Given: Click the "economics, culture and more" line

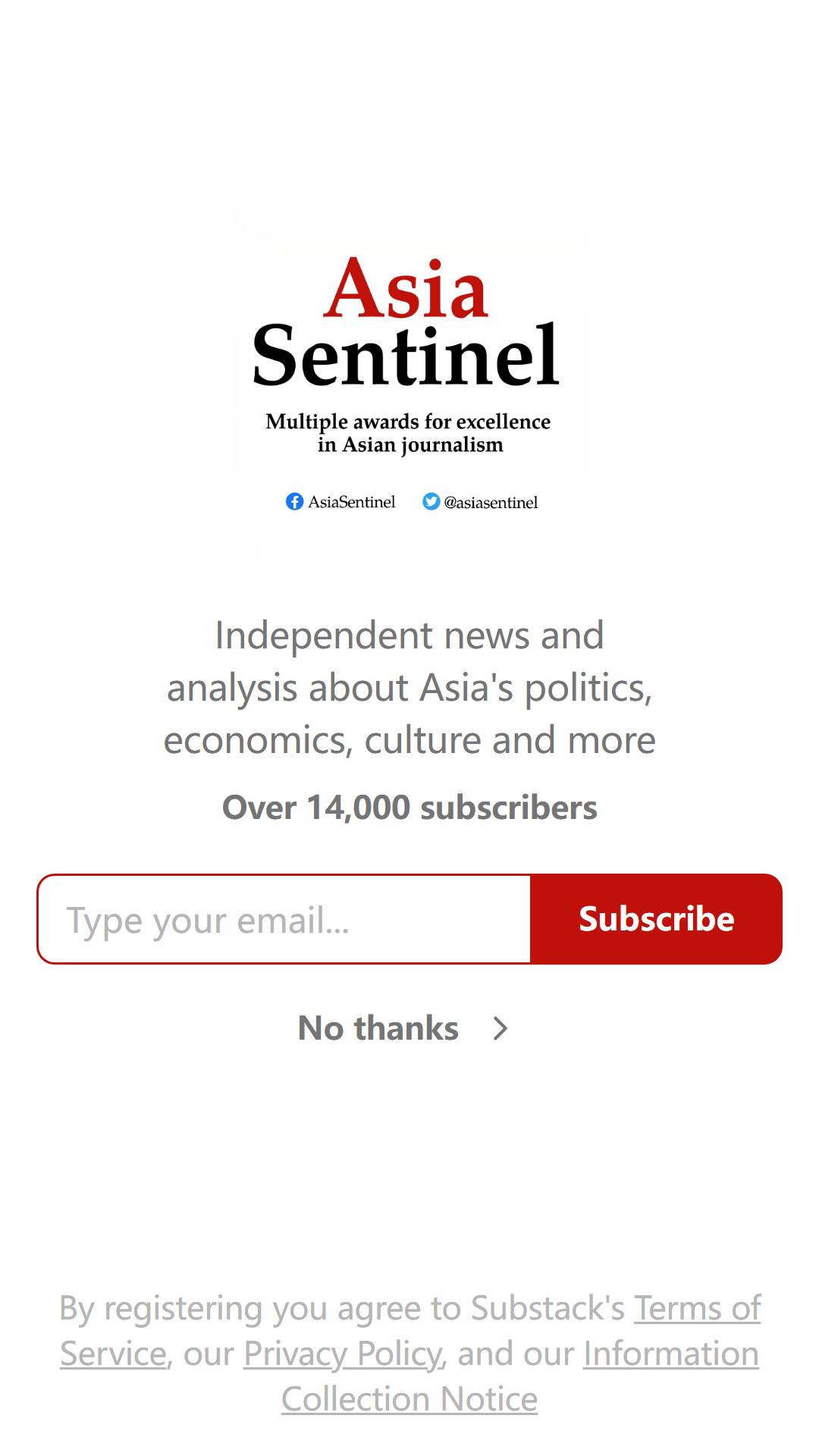Looking at the screenshot, I should click(409, 740).
